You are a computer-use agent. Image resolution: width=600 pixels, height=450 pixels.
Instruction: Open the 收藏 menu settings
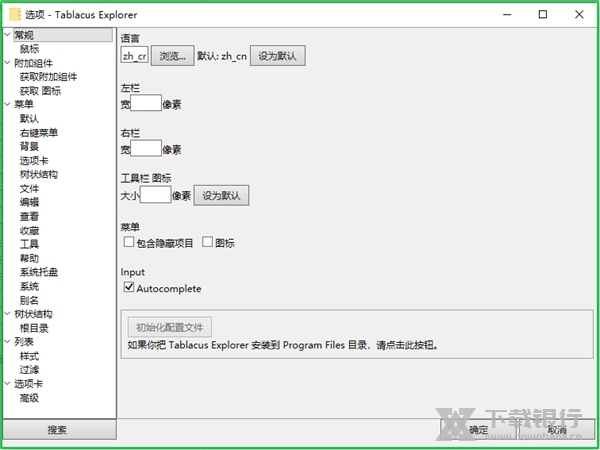pyautogui.click(x=29, y=231)
